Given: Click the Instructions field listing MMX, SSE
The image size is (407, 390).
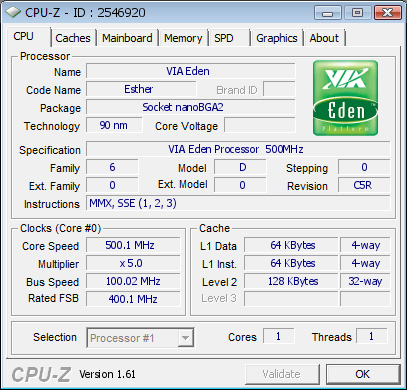Looking at the screenshot, I should (x=238, y=203).
